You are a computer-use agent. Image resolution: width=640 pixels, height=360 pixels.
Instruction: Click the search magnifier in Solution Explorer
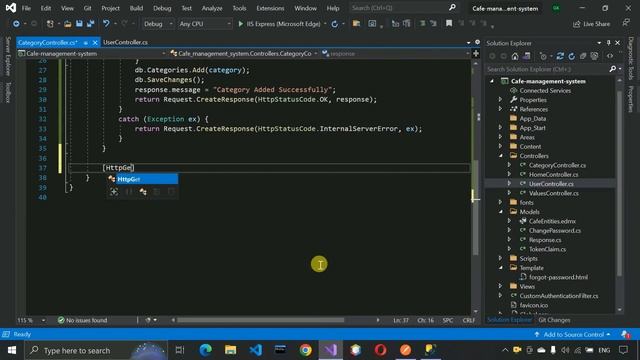(x=612, y=69)
